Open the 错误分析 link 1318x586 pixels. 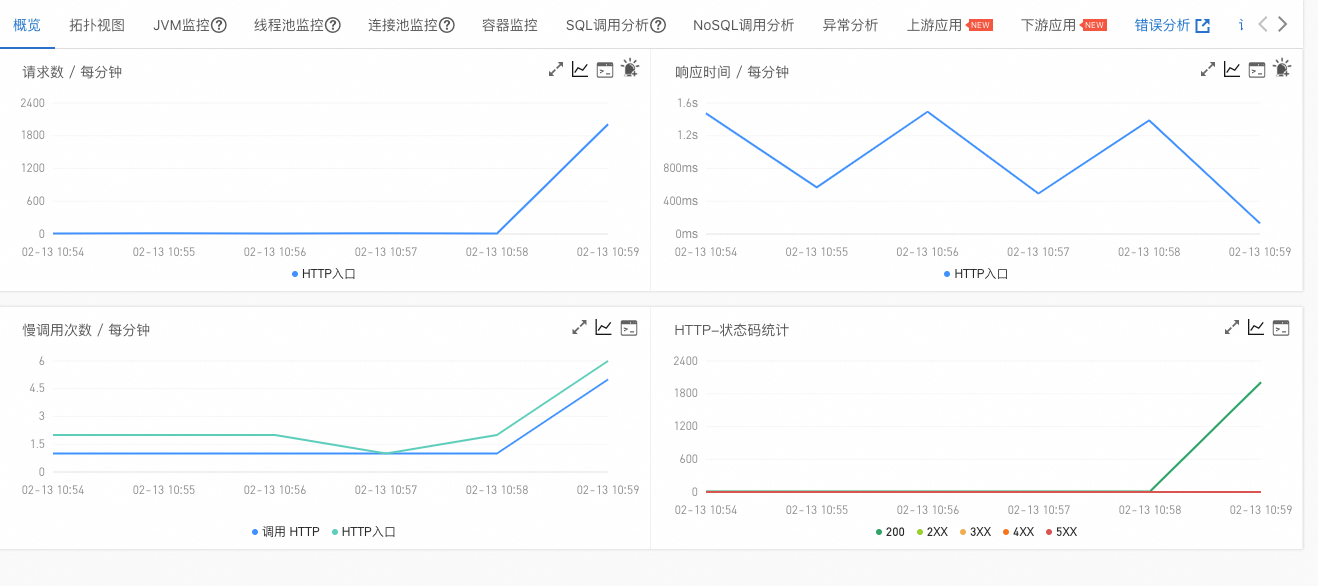1163,25
